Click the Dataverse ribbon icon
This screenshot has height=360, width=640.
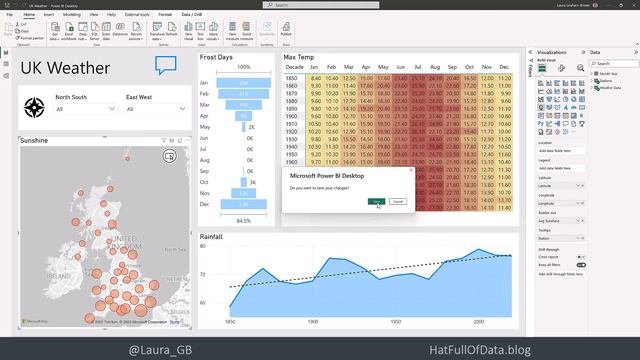120,29
